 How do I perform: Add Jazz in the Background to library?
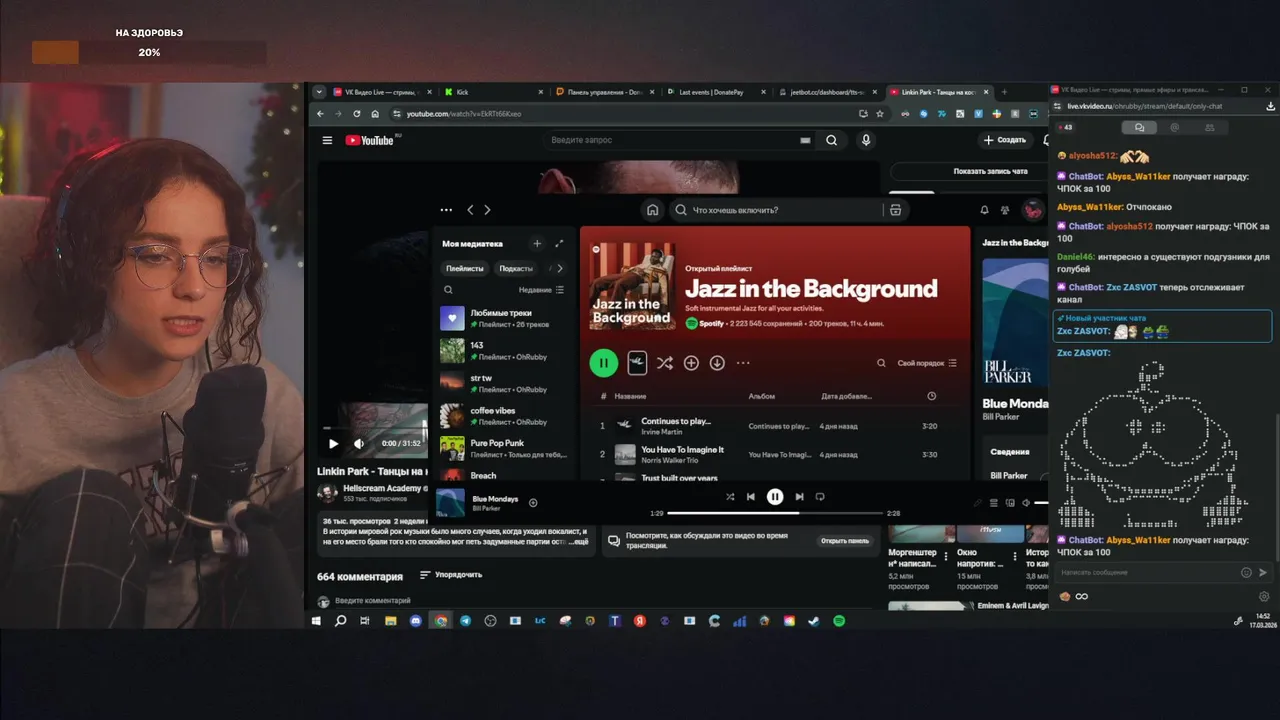tap(691, 363)
